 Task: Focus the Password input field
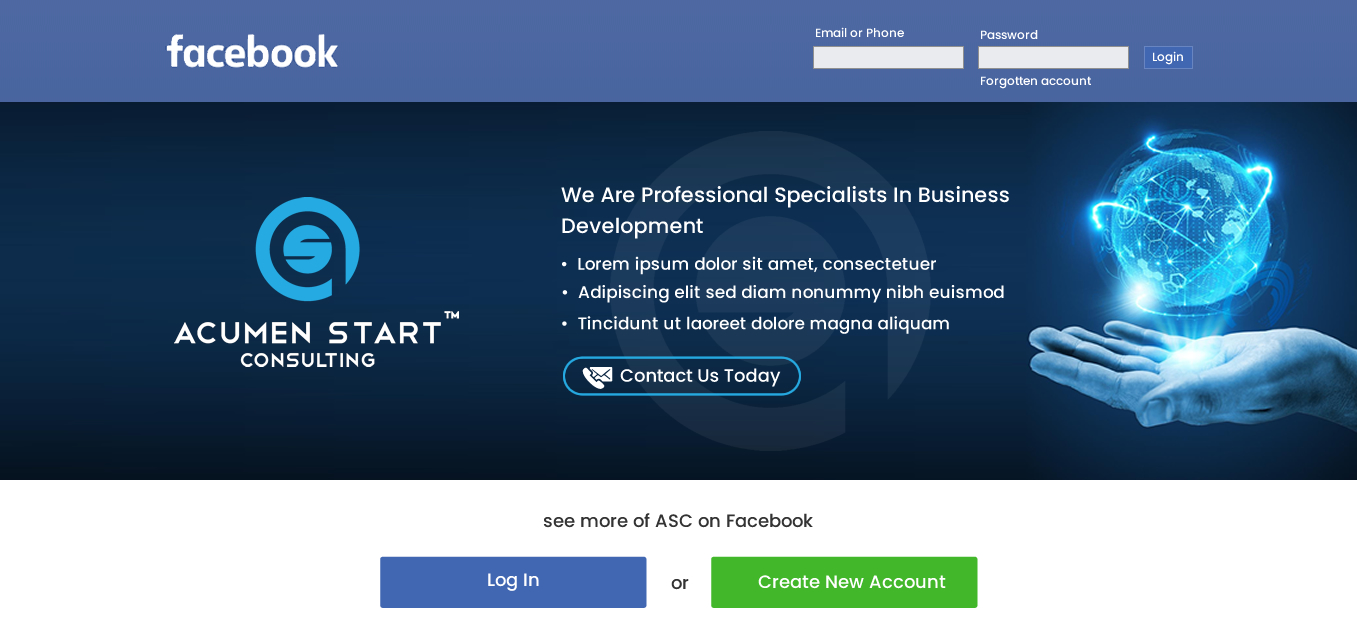coord(1053,58)
